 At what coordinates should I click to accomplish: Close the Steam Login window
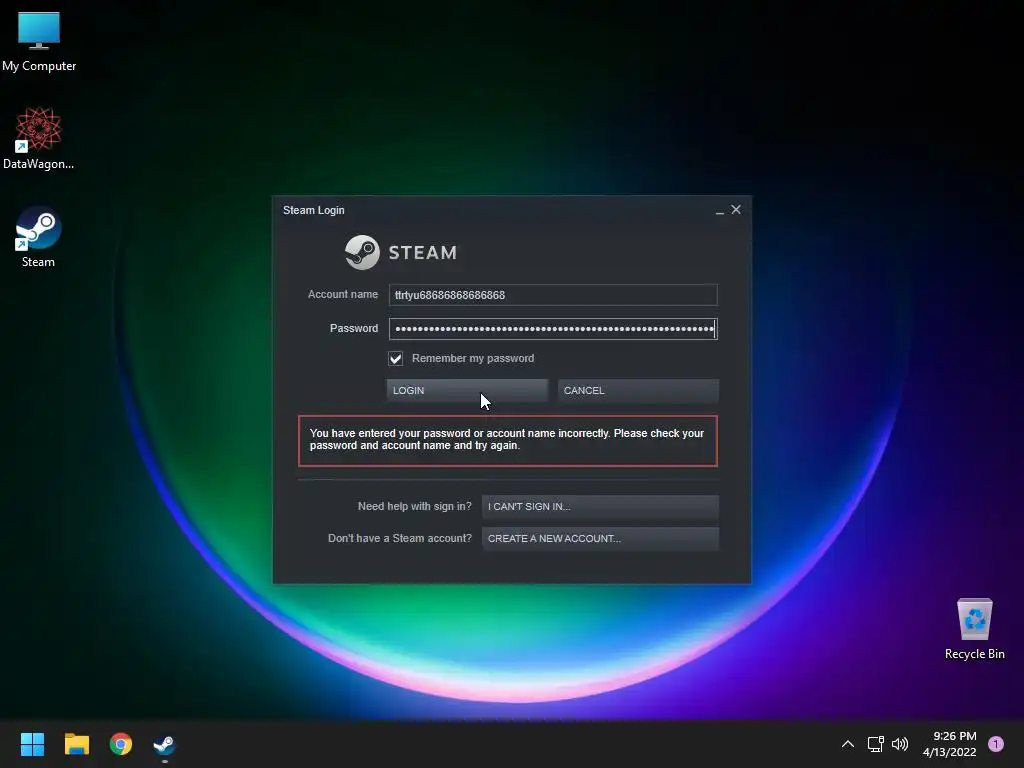pyautogui.click(x=736, y=210)
